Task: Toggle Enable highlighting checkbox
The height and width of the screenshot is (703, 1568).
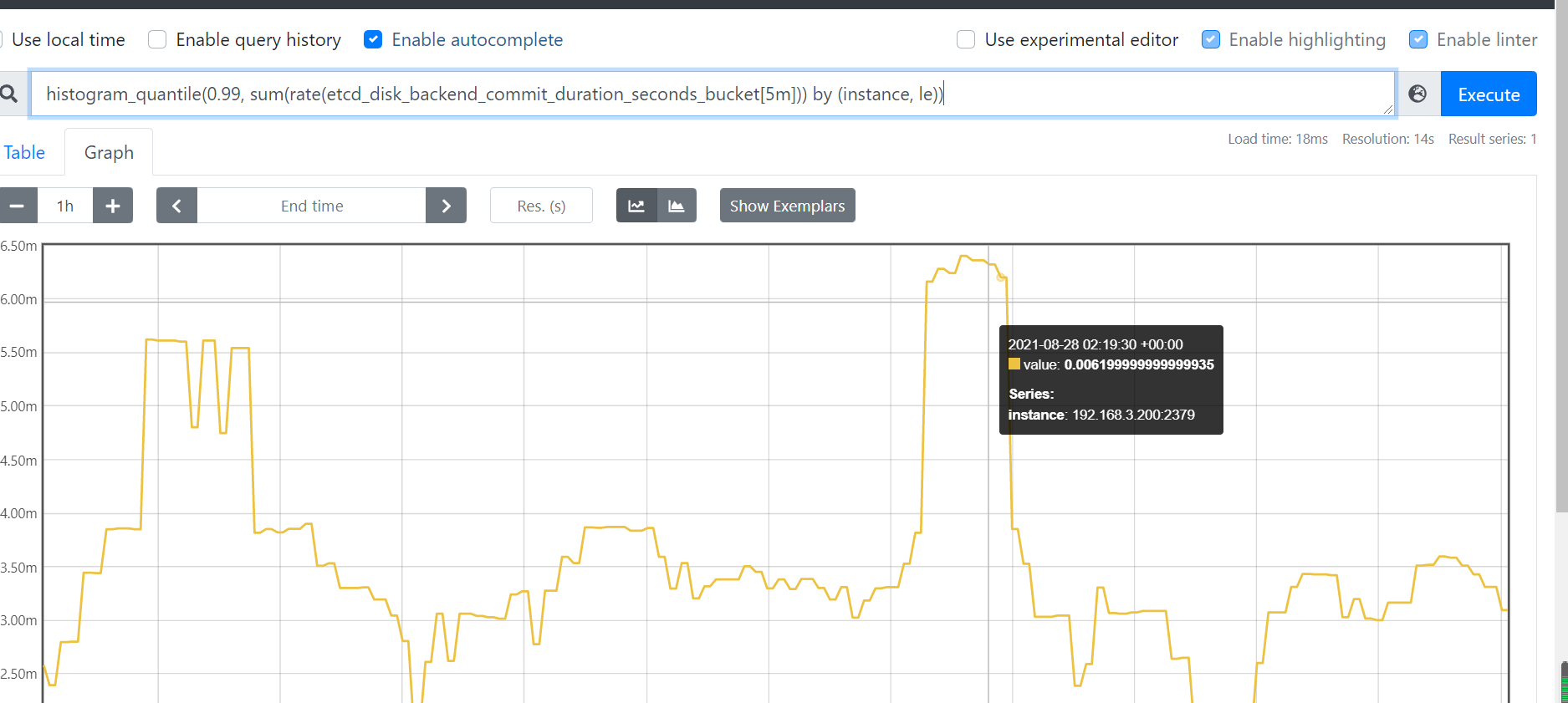Action: (1210, 39)
